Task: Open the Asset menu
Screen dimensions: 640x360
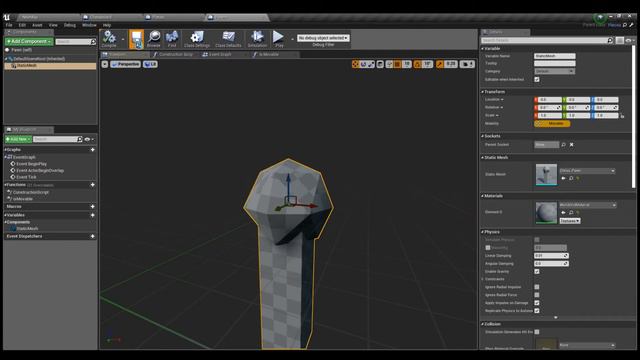Action: tap(37, 25)
